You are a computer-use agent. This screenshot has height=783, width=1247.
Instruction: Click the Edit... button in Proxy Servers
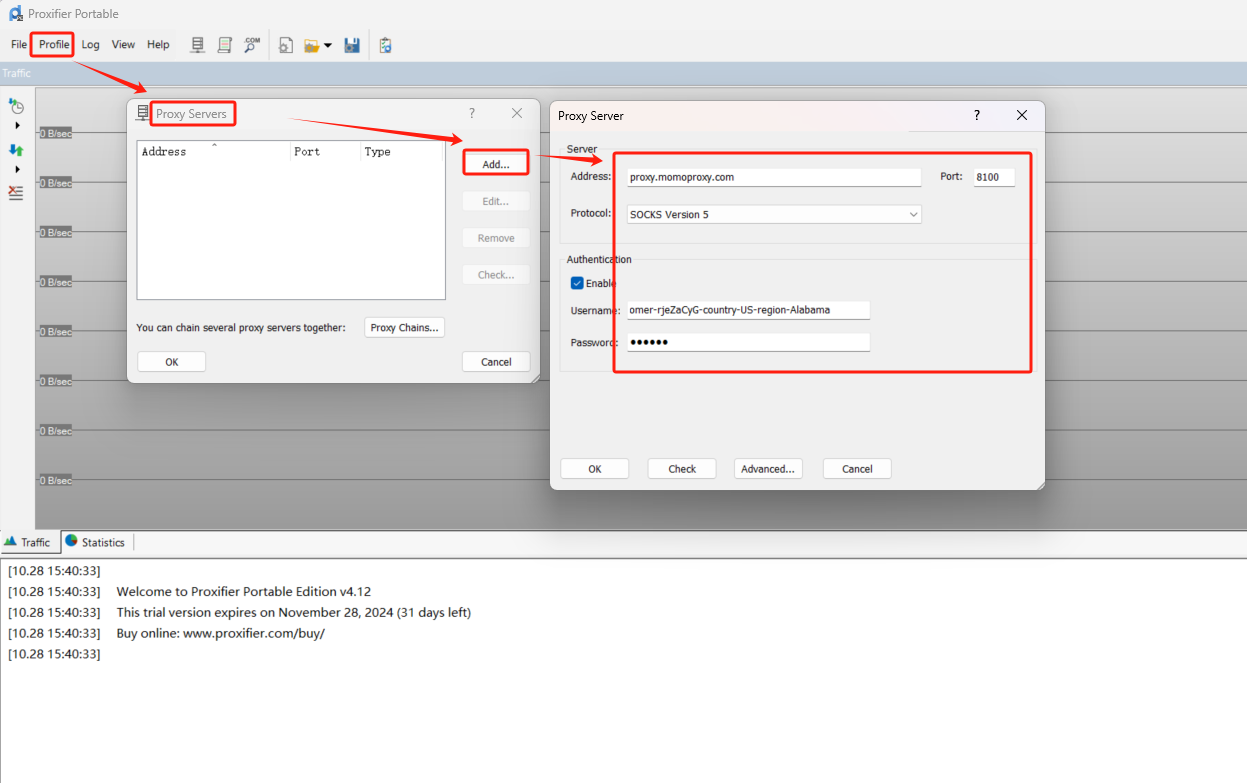(496, 201)
